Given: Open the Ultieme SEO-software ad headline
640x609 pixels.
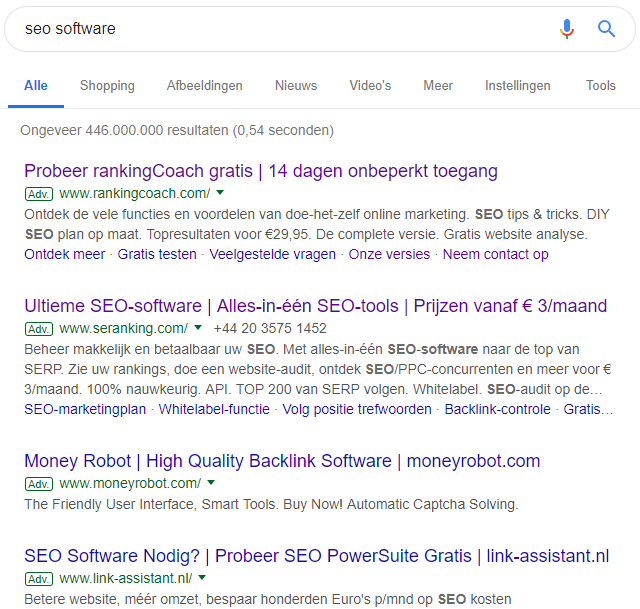Looking at the screenshot, I should click(x=316, y=306).
